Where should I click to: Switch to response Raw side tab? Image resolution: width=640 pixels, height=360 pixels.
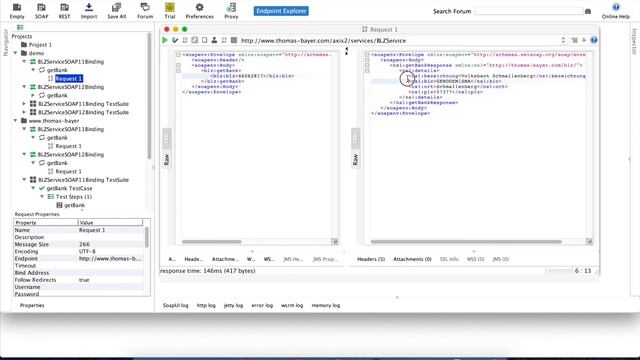pyautogui.click(x=355, y=160)
